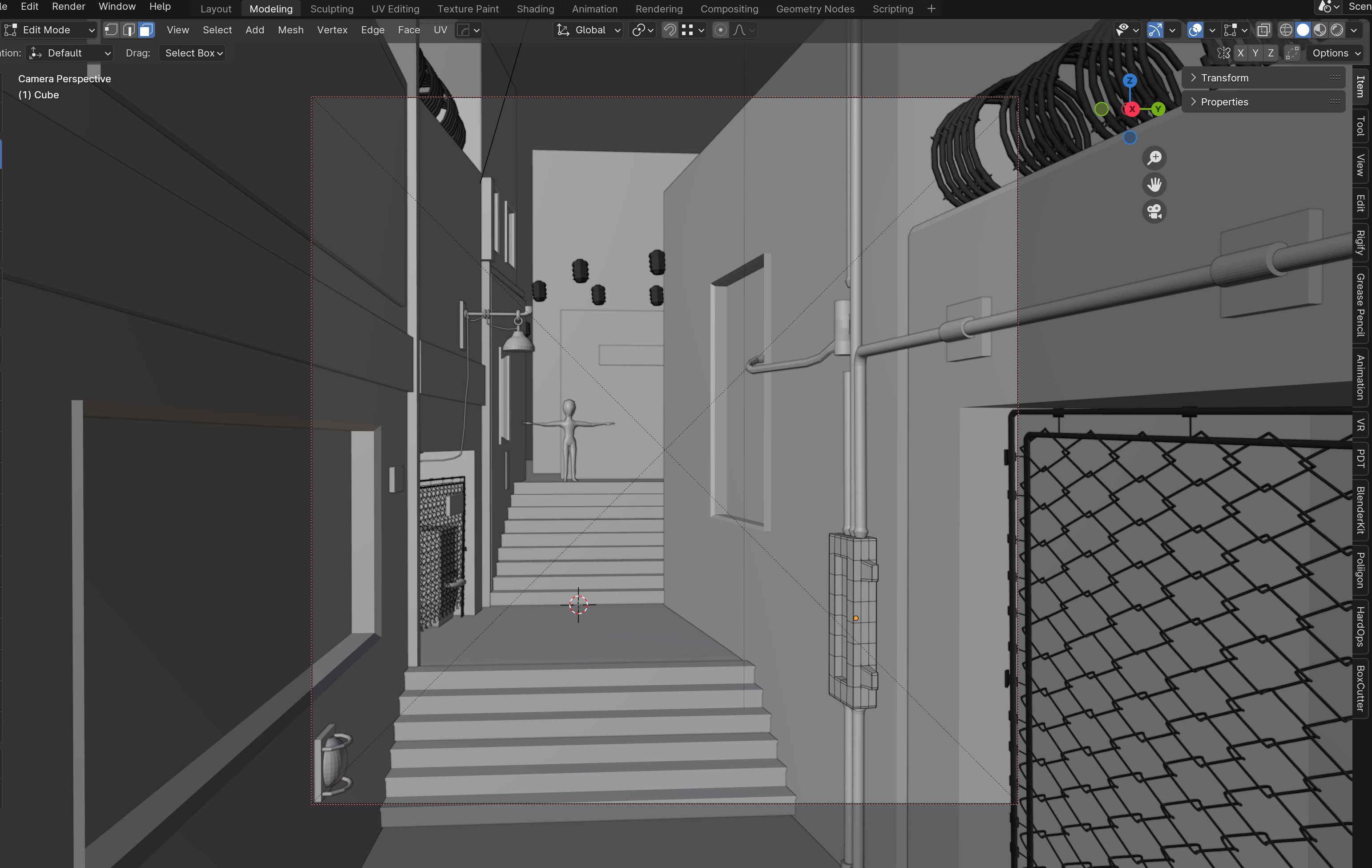Screen dimensions: 1372x868
Task: Switch to the Texture Paint workspace
Action: (x=468, y=8)
